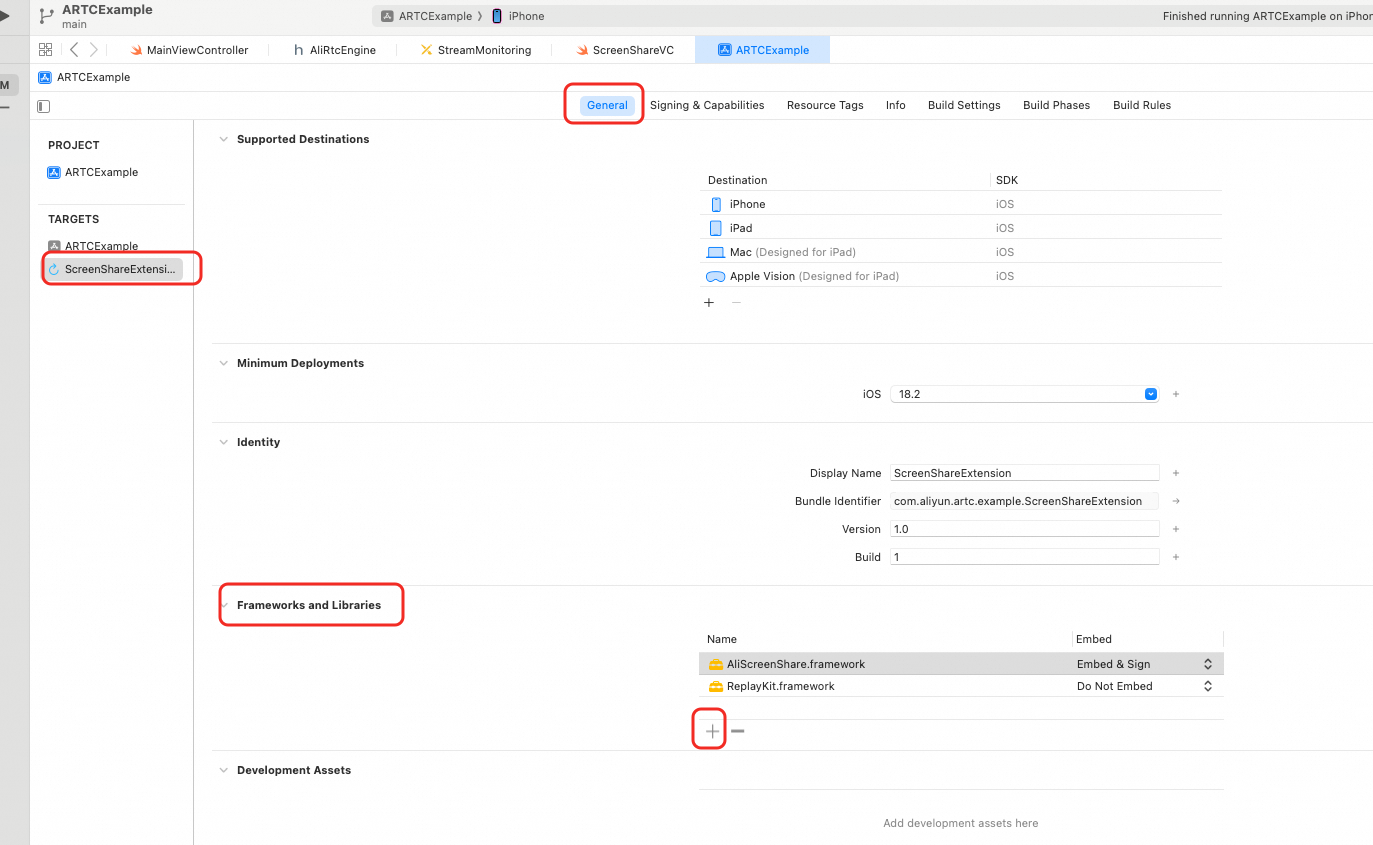The height and width of the screenshot is (845, 1373).
Task: Select the ARTCExample editor tab
Action: click(764, 50)
